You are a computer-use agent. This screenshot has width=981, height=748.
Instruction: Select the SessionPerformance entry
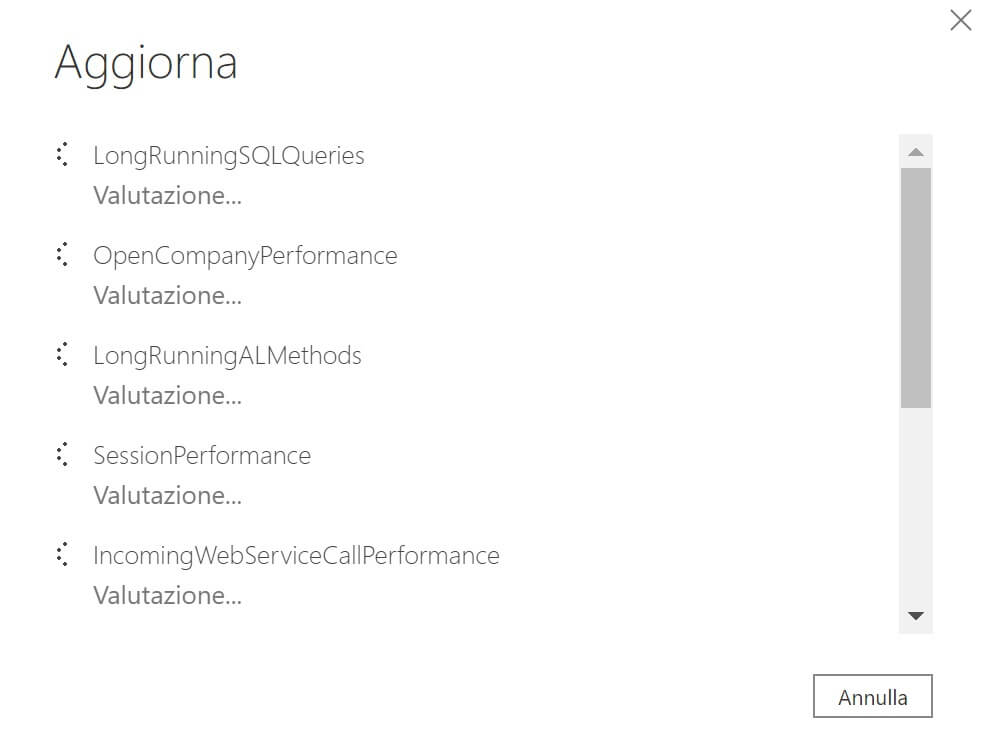tap(202, 455)
